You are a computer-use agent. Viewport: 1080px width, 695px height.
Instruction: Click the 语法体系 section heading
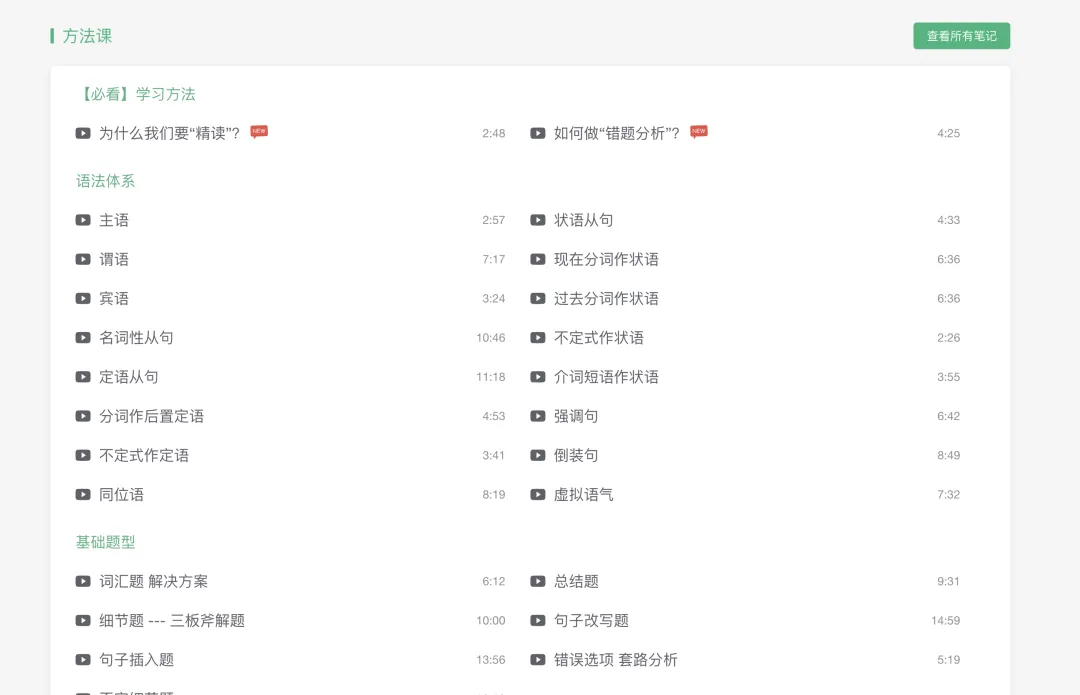point(105,181)
